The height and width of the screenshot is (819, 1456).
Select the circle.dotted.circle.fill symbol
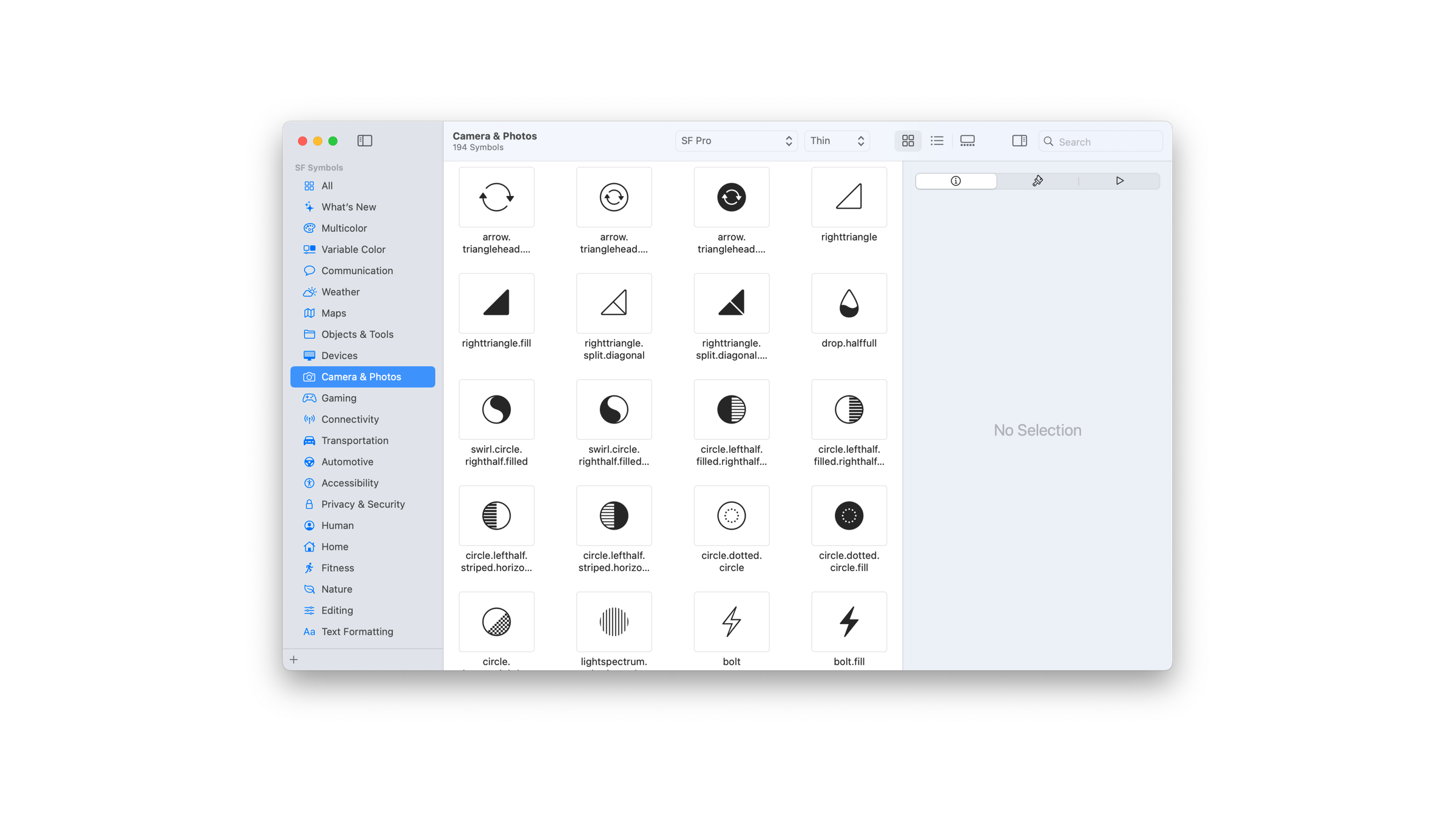pos(849,515)
